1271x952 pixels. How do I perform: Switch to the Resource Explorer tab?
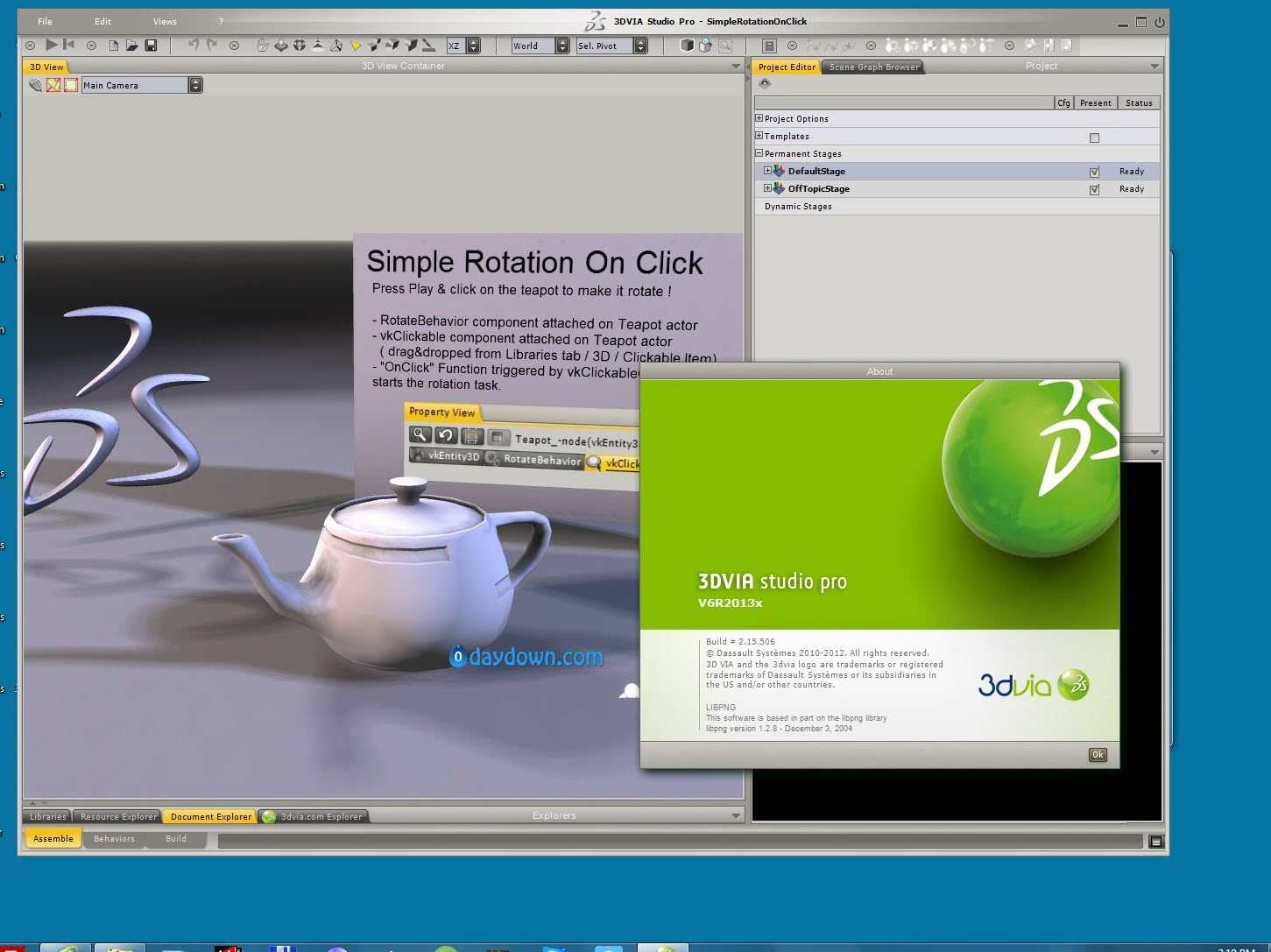(x=118, y=816)
